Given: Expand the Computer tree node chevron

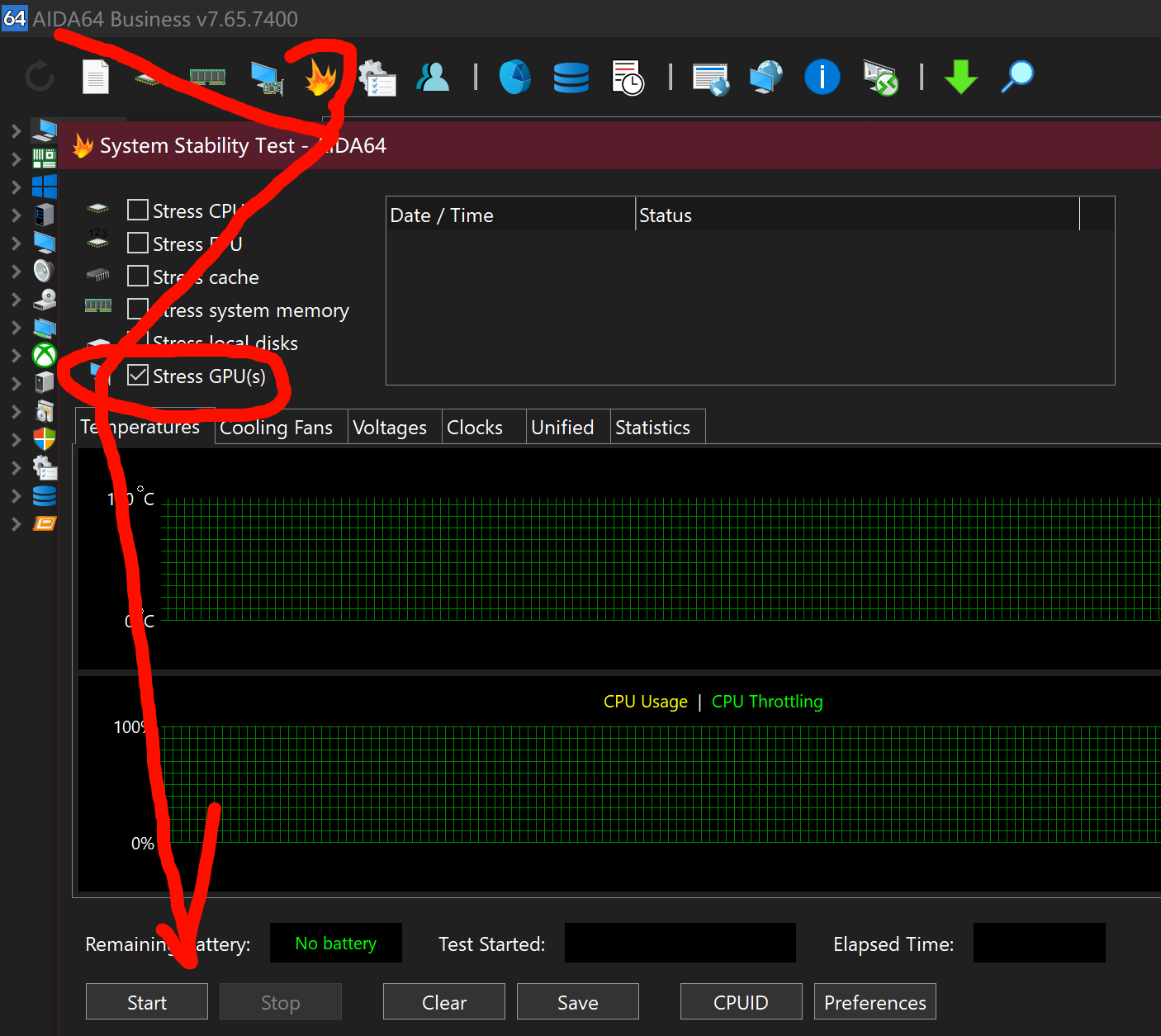Looking at the screenshot, I should (16, 130).
